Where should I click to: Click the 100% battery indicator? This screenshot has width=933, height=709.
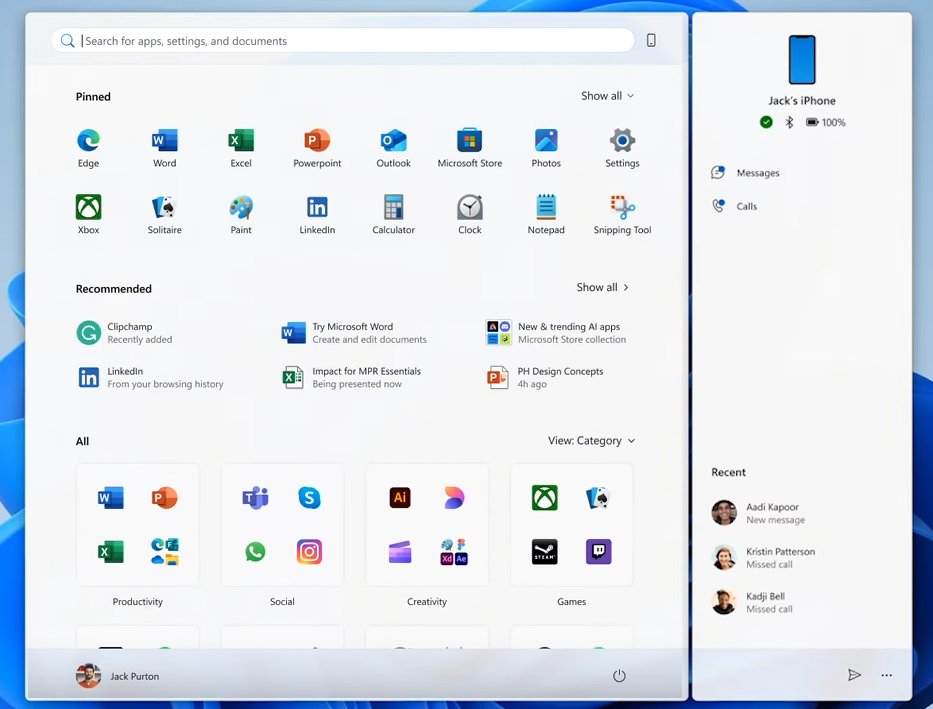pos(825,122)
